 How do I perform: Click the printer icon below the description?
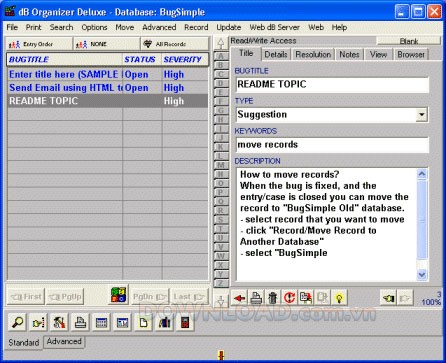[256, 298]
